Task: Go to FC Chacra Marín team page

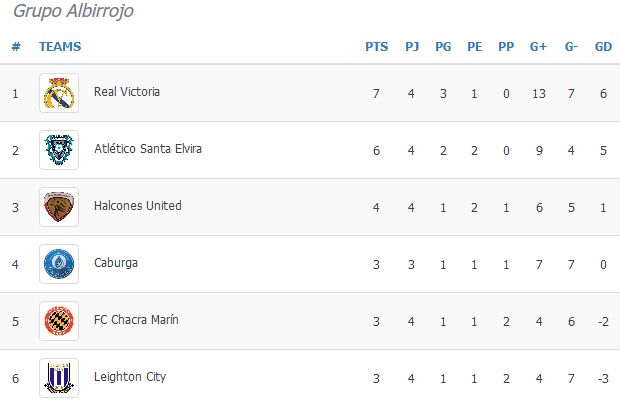Action: 136,320
